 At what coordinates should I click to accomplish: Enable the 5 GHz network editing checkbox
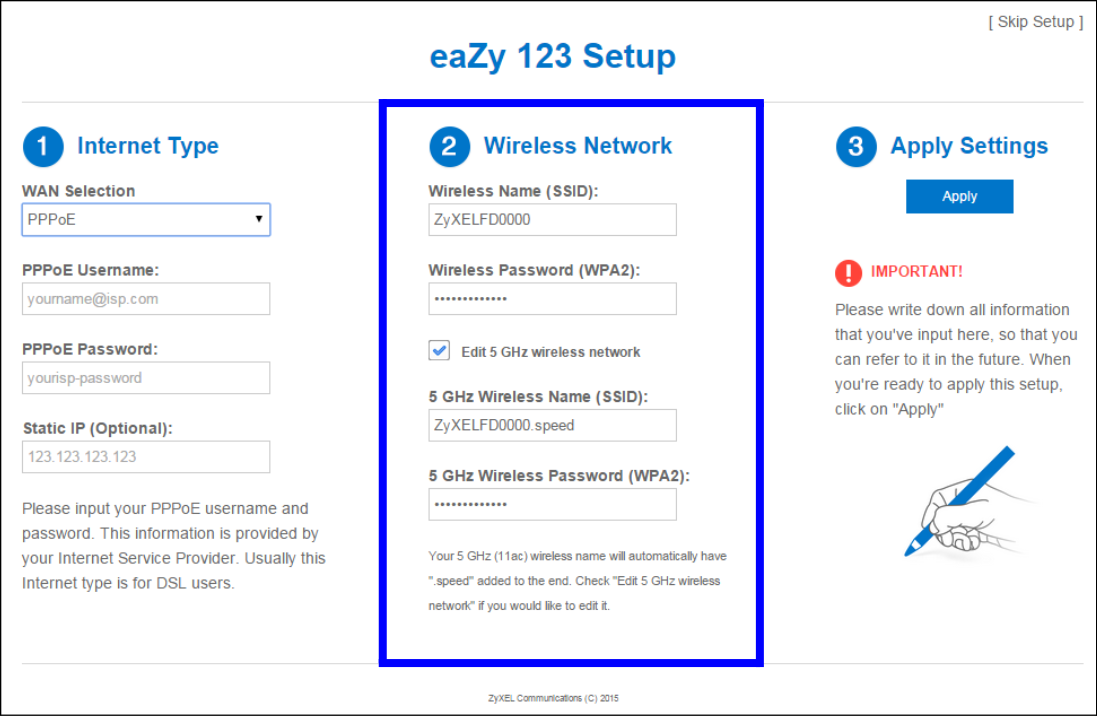(437, 351)
